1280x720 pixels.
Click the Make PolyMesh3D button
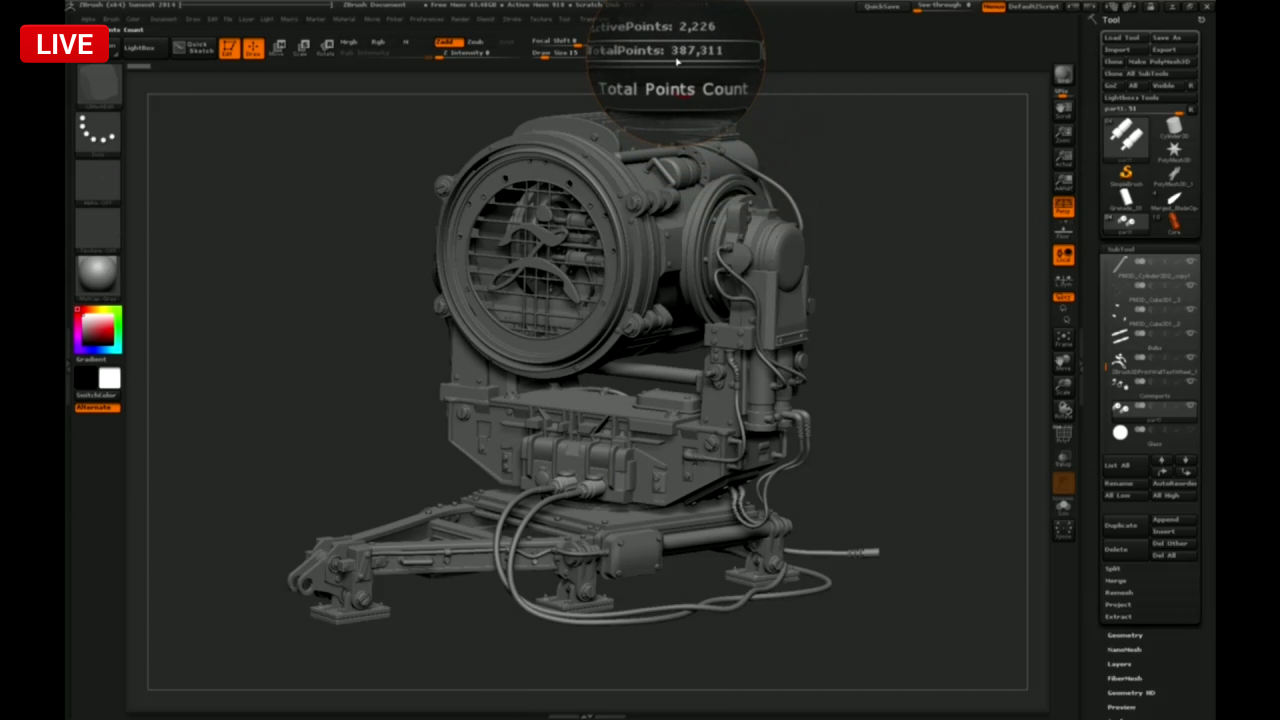[x=1159, y=61]
